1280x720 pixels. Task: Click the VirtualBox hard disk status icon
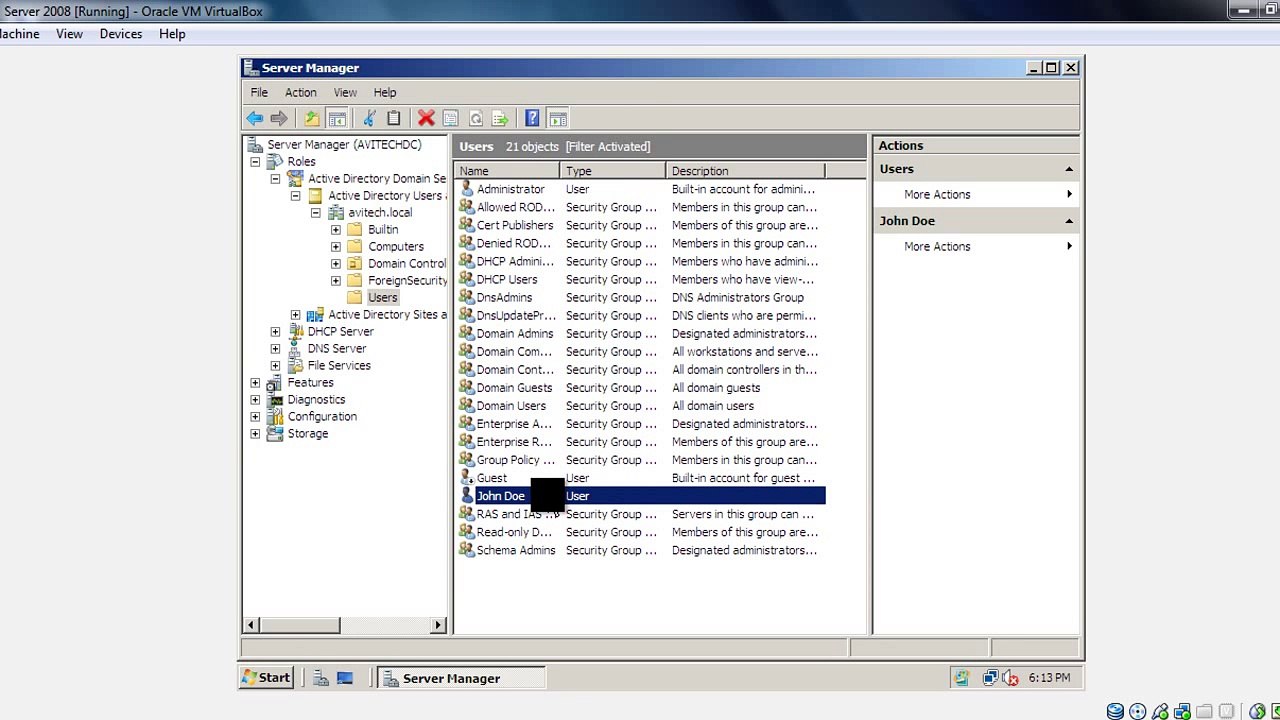[1115, 711]
